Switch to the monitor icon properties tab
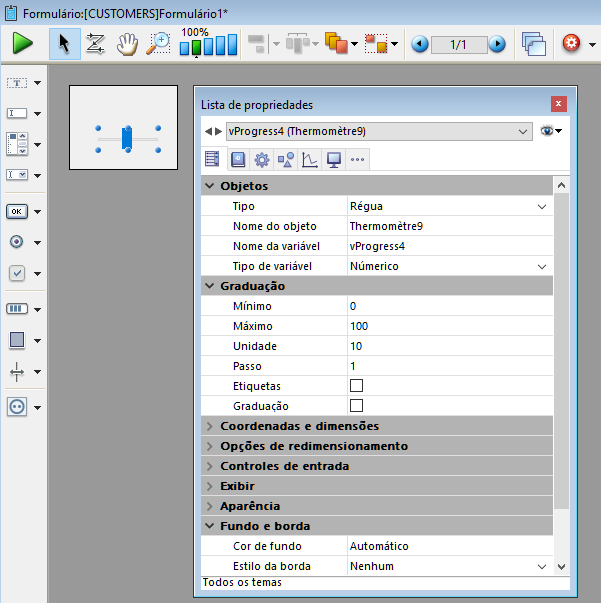 [334, 159]
